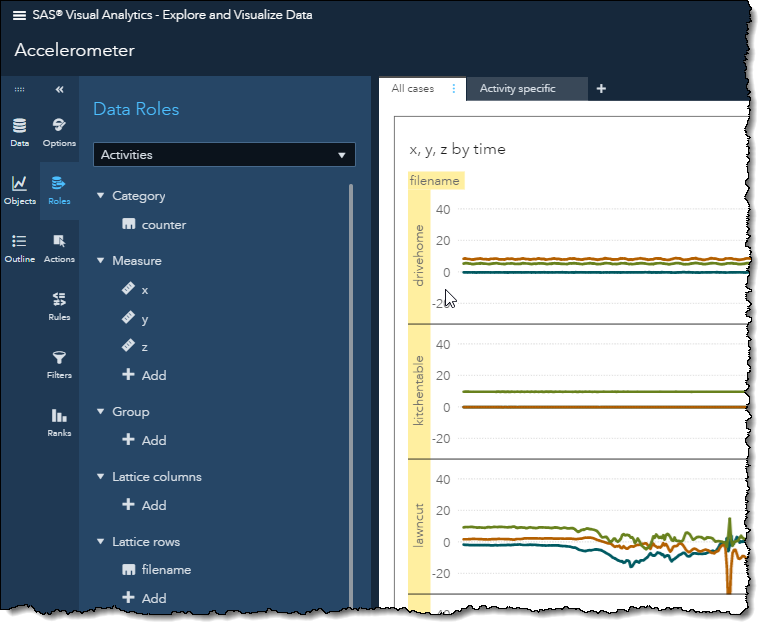Add a data item under Group
765x628 pixels.
144,440
